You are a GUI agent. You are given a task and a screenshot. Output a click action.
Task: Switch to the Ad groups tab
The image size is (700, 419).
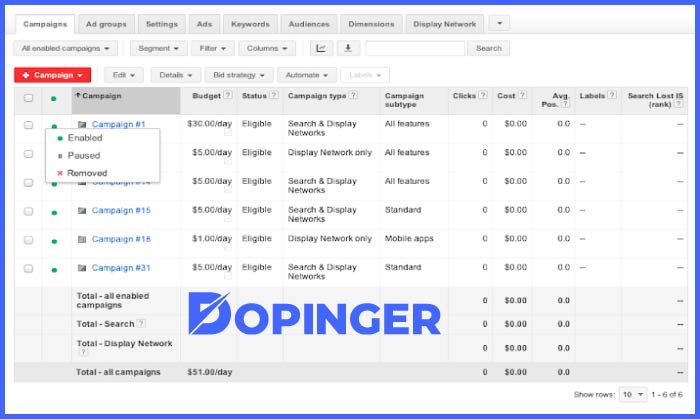(x=106, y=24)
